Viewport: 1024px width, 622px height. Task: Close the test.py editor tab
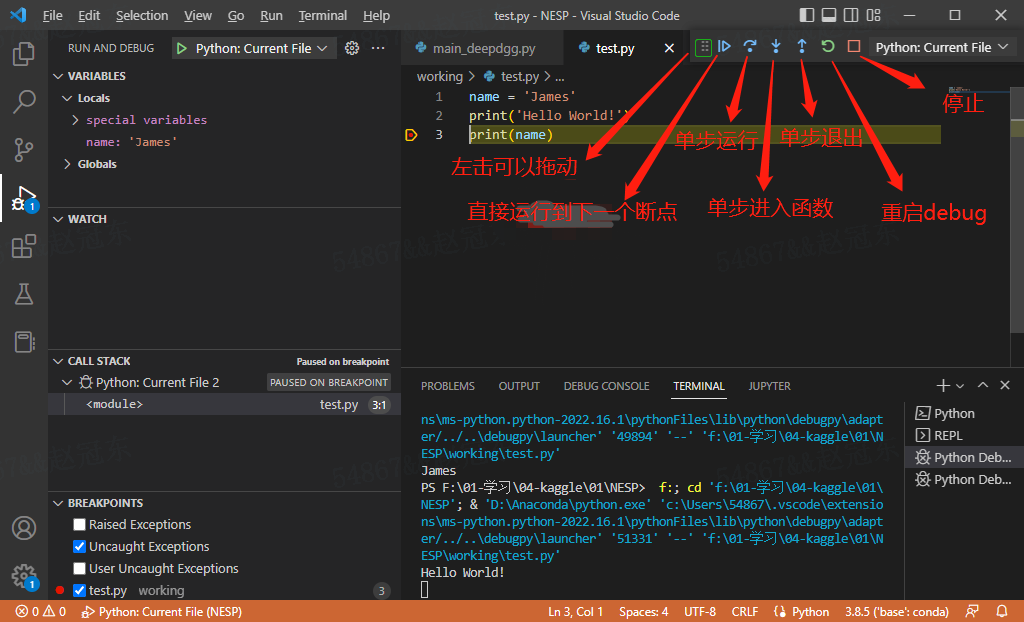tap(669, 48)
